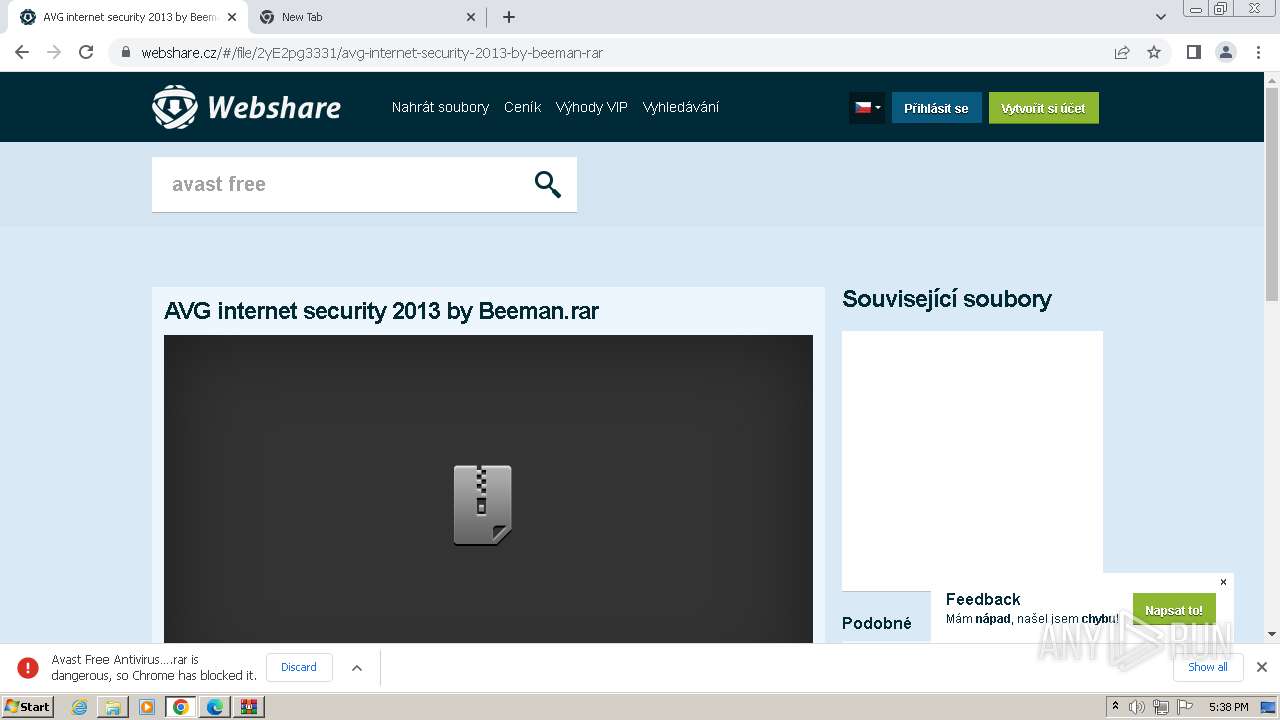This screenshot has height=720, width=1280.
Task: Click the Související soubory heading
Action: [x=947, y=299]
